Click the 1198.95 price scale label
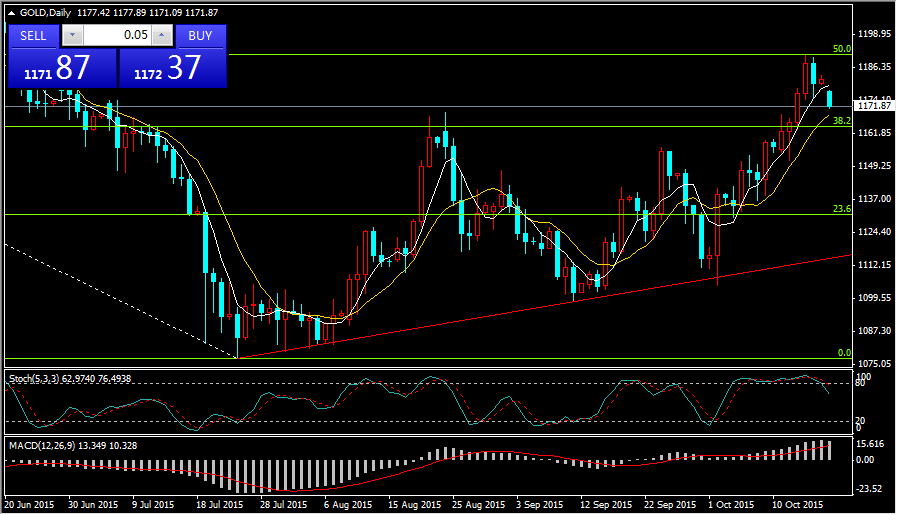The width and height of the screenshot is (897, 515). point(875,34)
